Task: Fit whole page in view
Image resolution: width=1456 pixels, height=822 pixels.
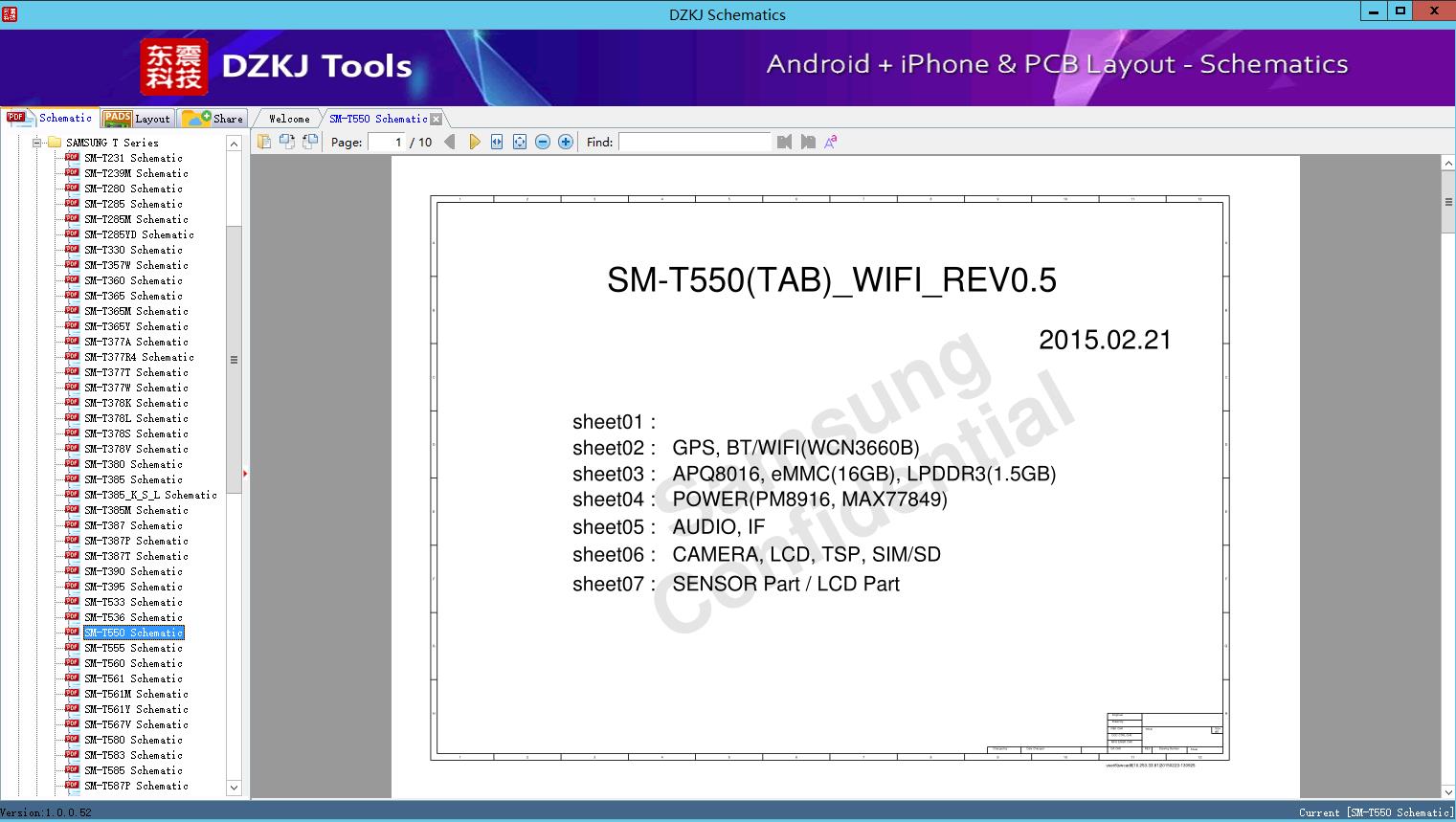Action: pyautogui.click(x=520, y=142)
